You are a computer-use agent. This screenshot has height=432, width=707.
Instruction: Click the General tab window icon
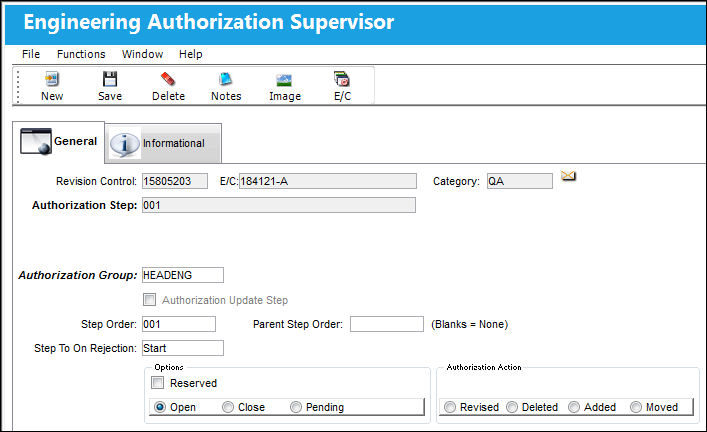point(36,141)
